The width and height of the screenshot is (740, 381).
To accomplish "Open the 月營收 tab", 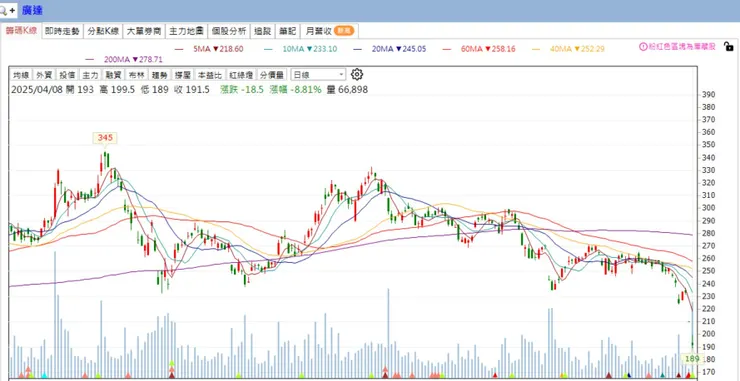I will point(319,31).
